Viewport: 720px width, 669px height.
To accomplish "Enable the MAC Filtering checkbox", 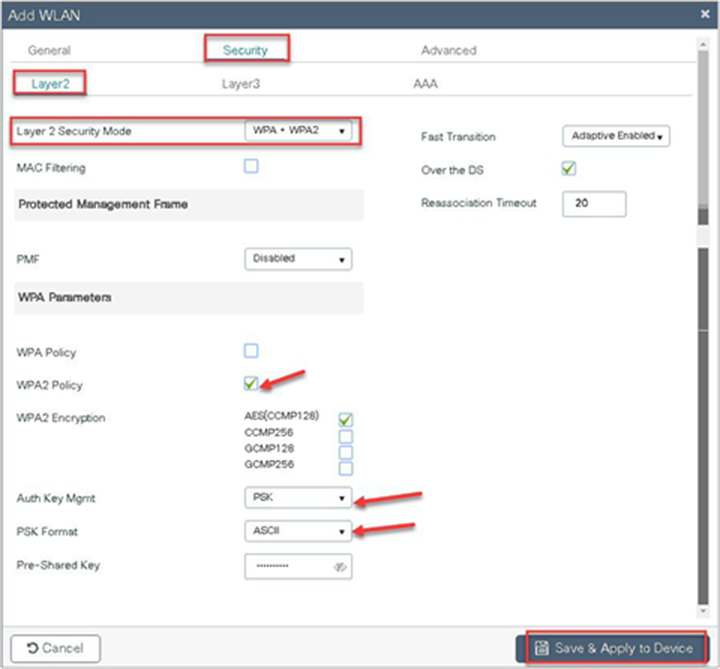I will [x=251, y=166].
